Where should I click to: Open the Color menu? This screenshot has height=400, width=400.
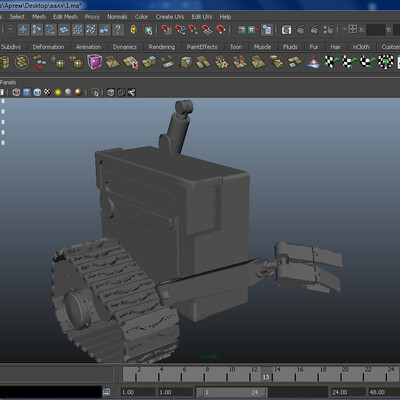click(141, 17)
